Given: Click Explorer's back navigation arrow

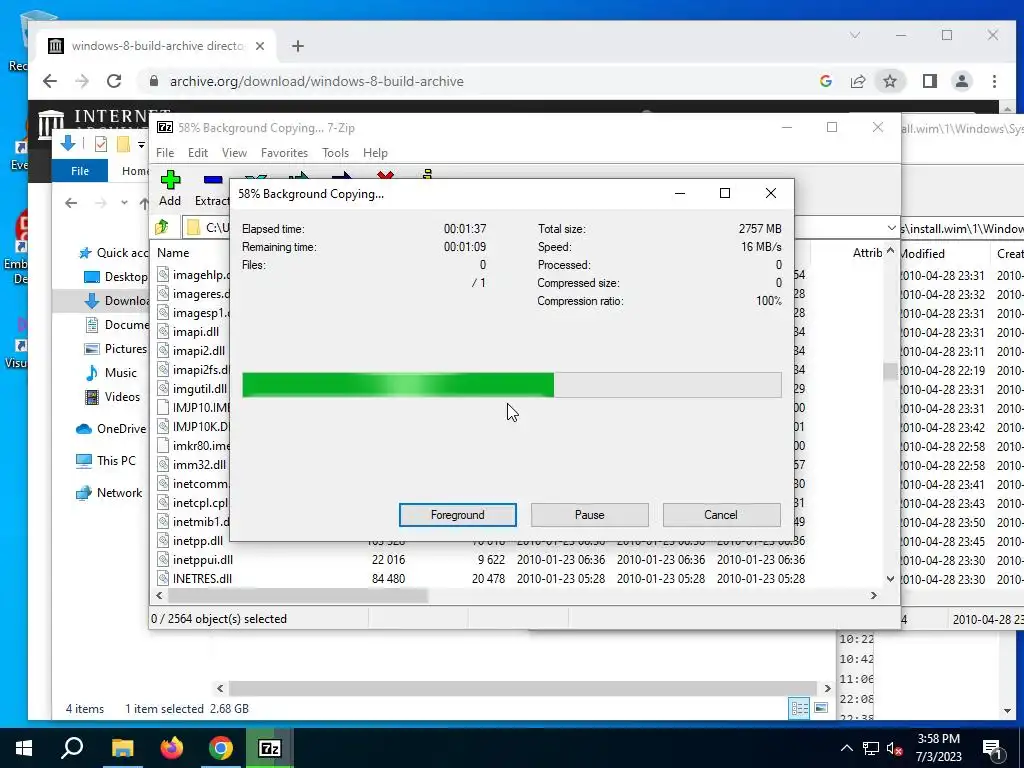Looking at the screenshot, I should click(71, 203).
